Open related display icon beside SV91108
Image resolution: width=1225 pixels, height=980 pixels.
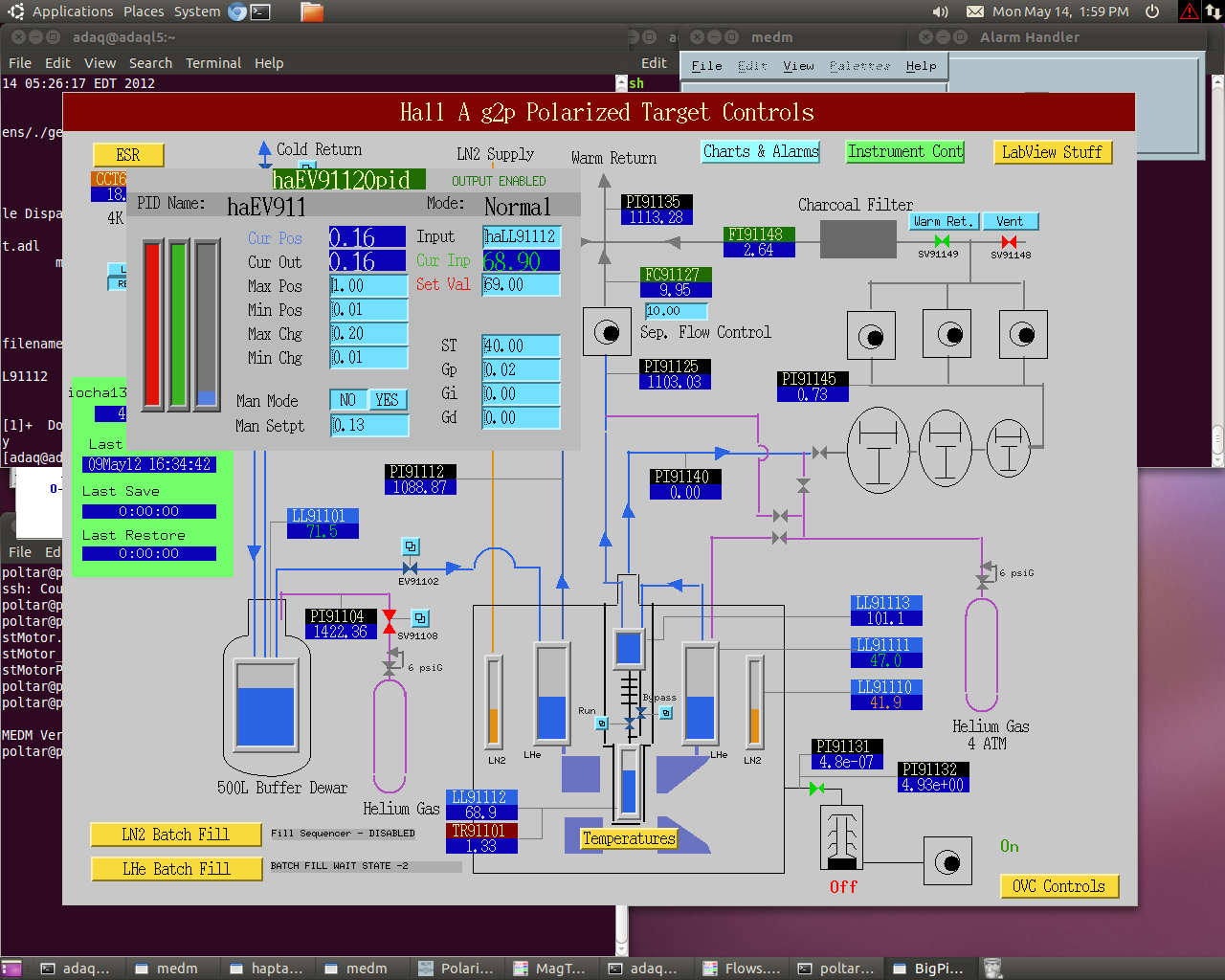click(420, 618)
